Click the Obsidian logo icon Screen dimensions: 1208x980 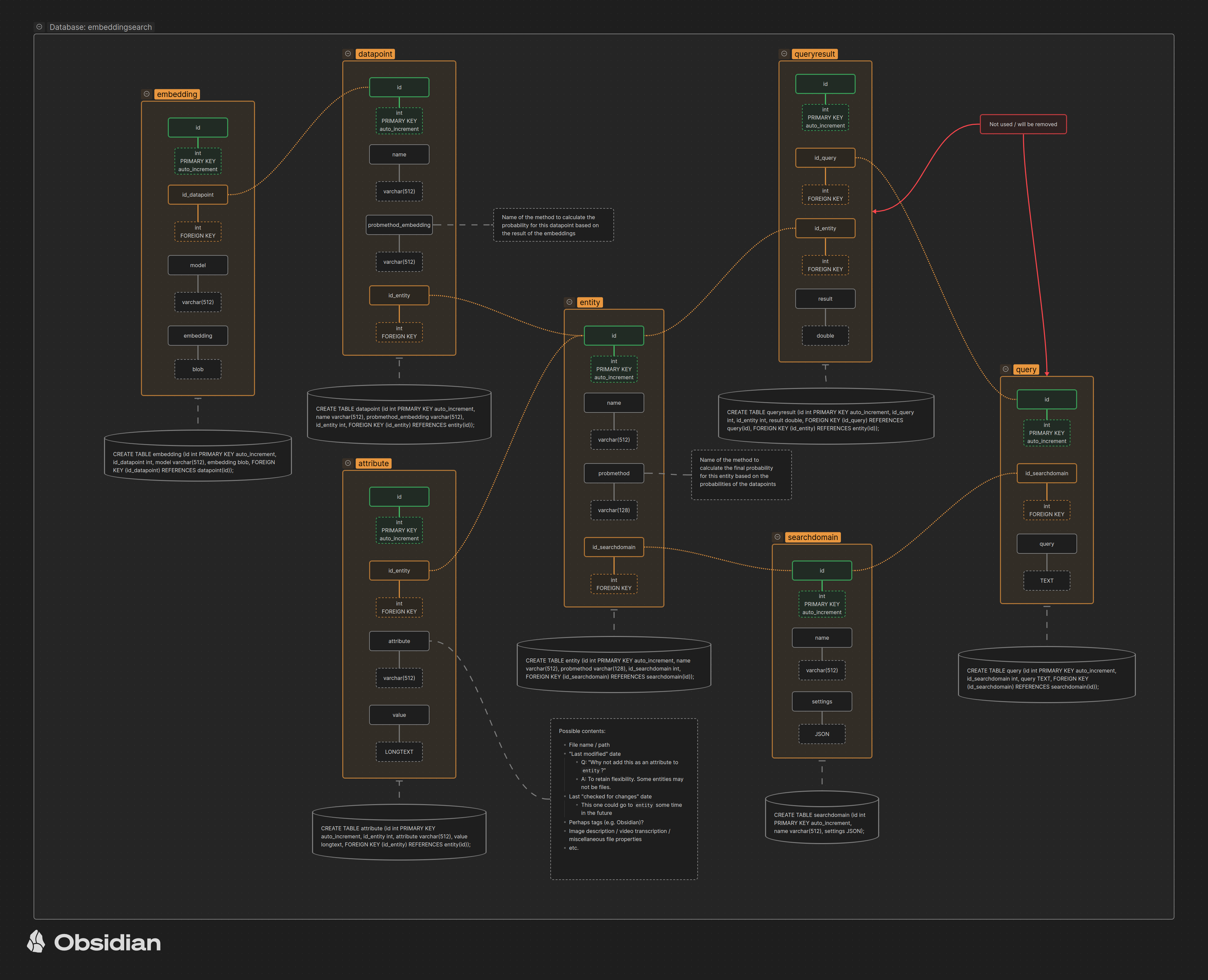tap(36, 942)
